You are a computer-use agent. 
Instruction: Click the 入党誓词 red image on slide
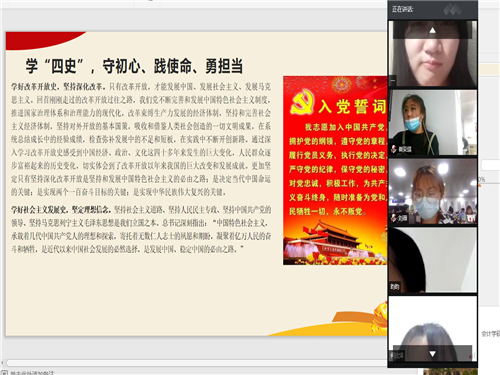(x=335, y=170)
